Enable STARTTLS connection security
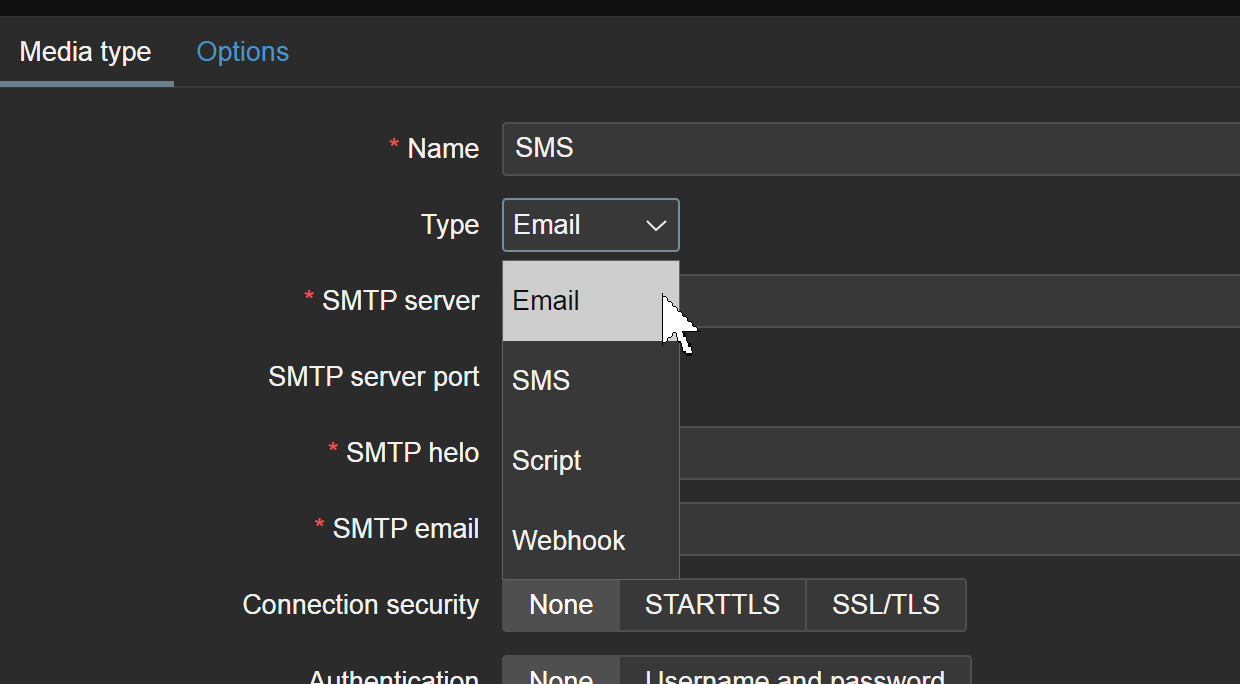 coord(712,605)
